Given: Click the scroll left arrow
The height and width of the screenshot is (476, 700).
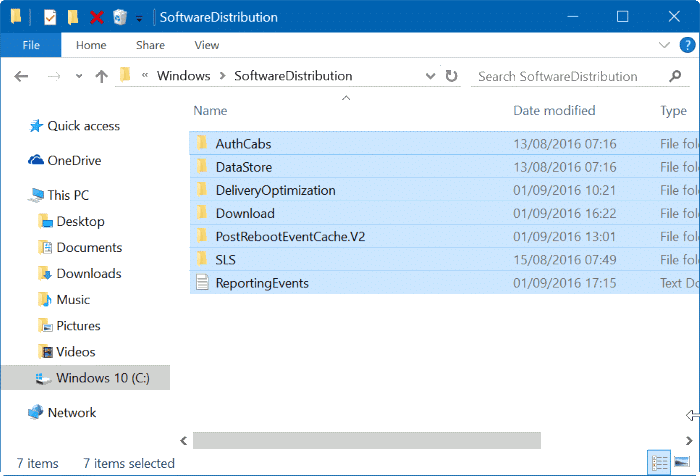Looking at the screenshot, I should click(x=183, y=441).
